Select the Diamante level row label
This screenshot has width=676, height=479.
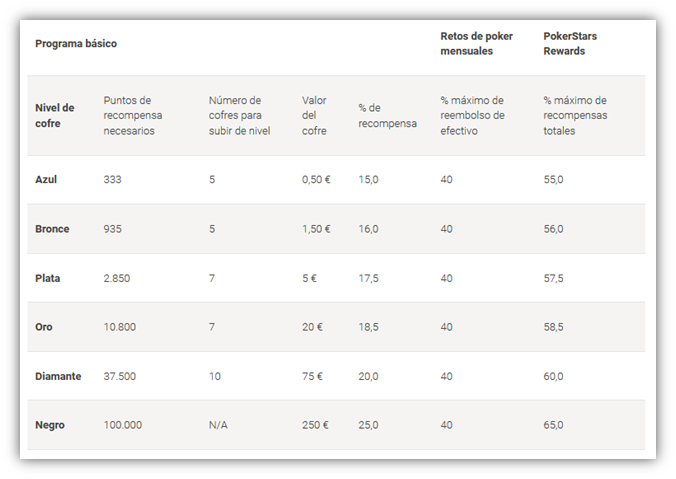58,376
